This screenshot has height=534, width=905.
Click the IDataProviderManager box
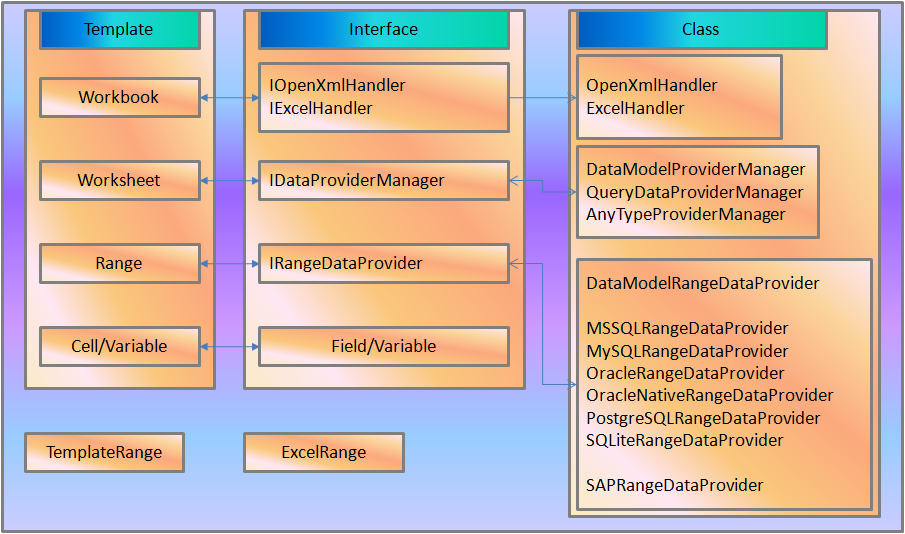(x=384, y=181)
